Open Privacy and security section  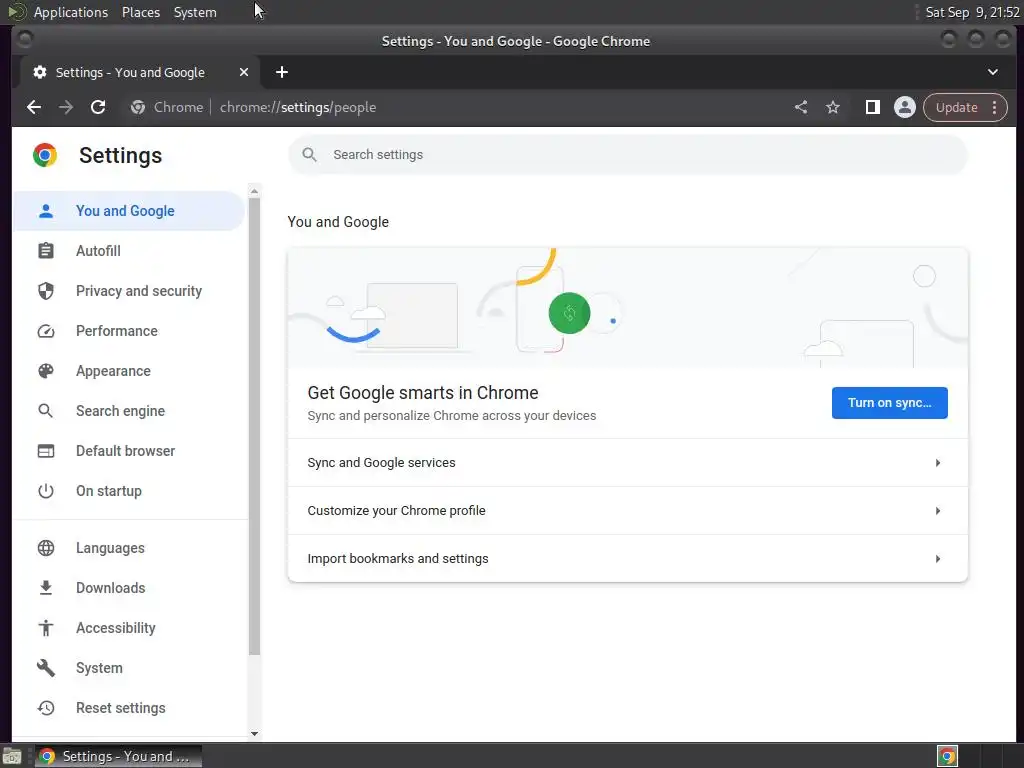click(x=129, y=291)
